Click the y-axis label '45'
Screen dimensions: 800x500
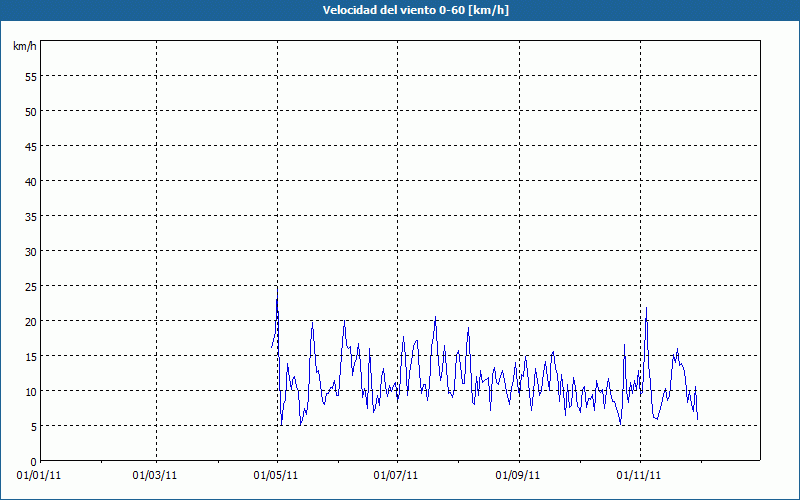(31, 146)
